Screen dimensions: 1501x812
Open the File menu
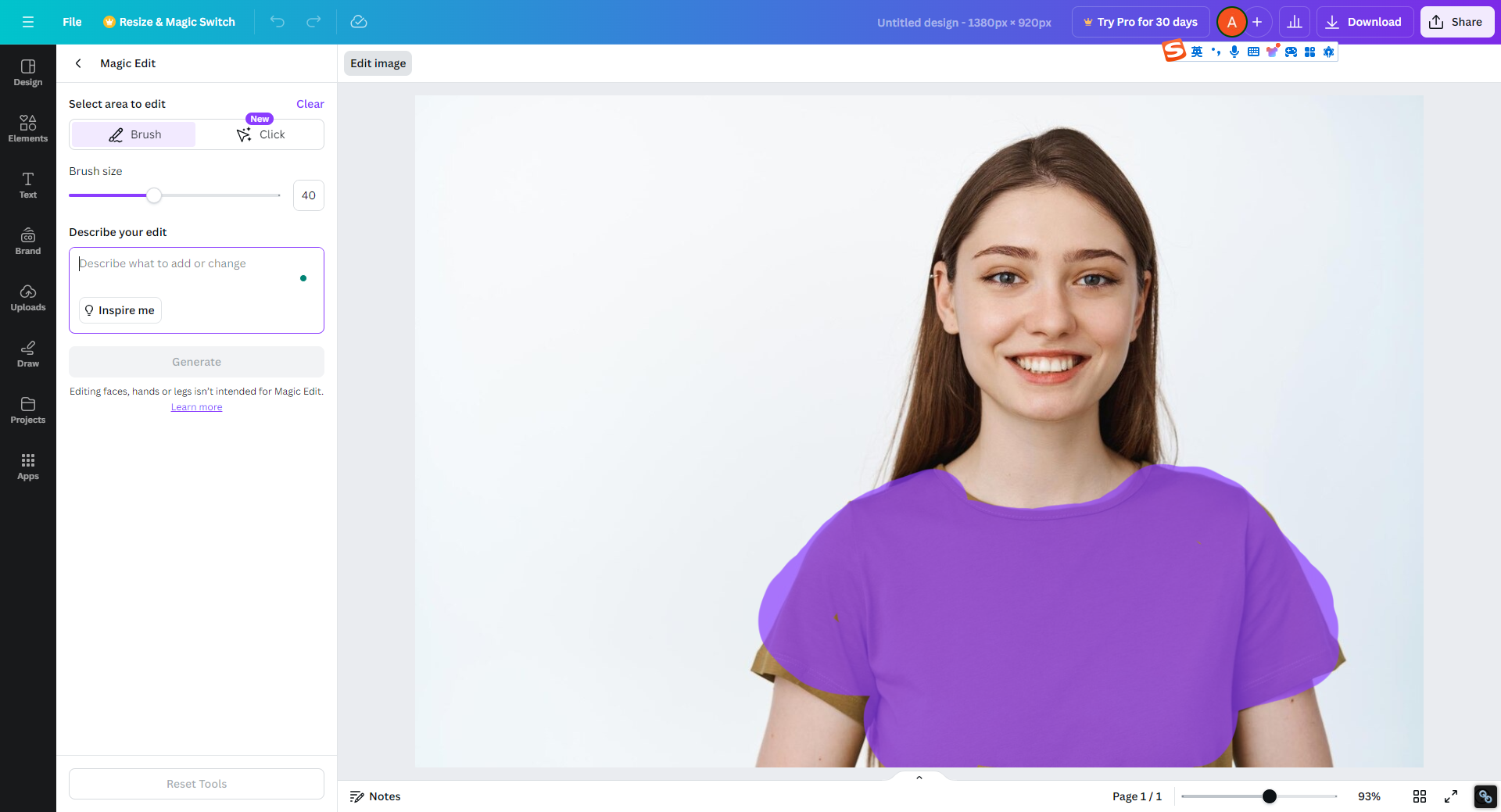point(72,22)
